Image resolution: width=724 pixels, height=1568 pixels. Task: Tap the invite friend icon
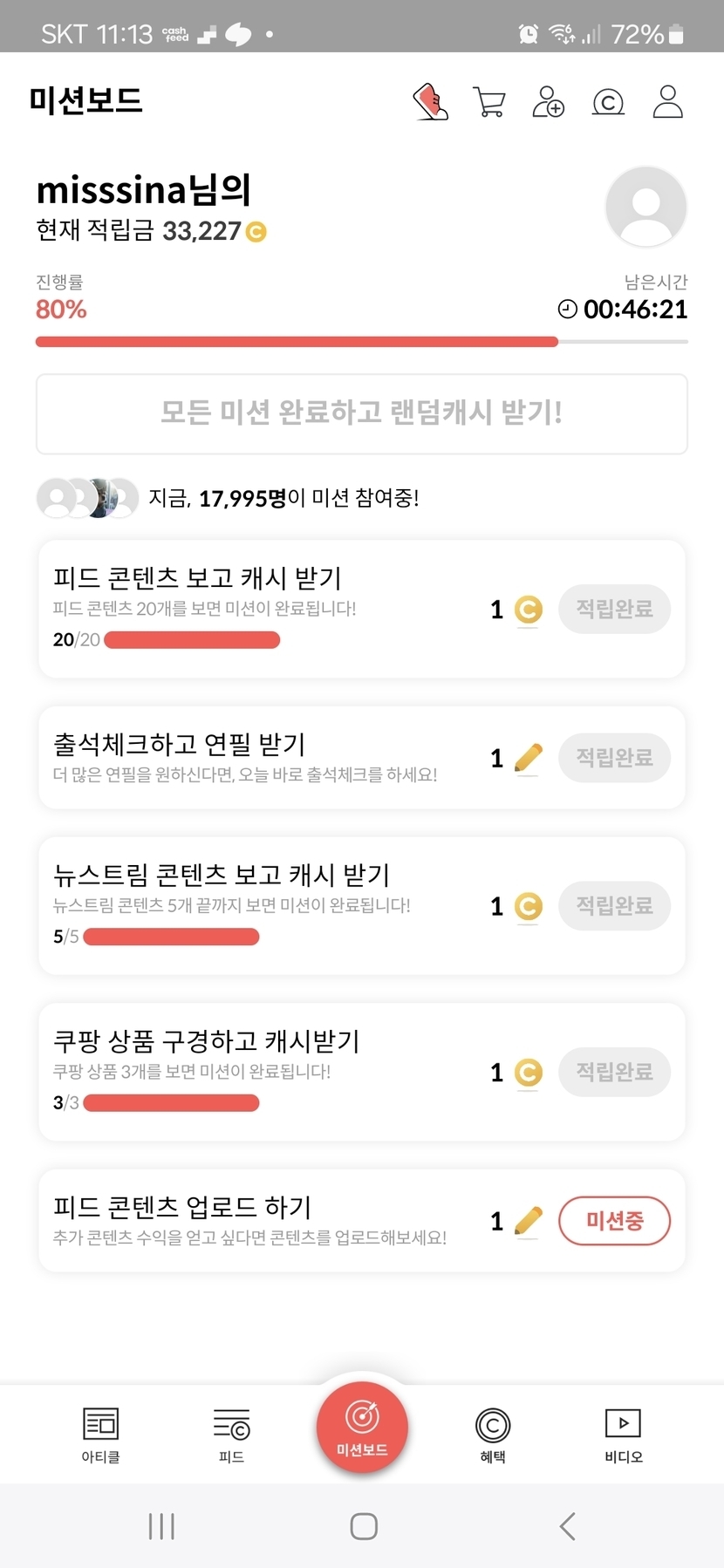click(x=548, y=102)
